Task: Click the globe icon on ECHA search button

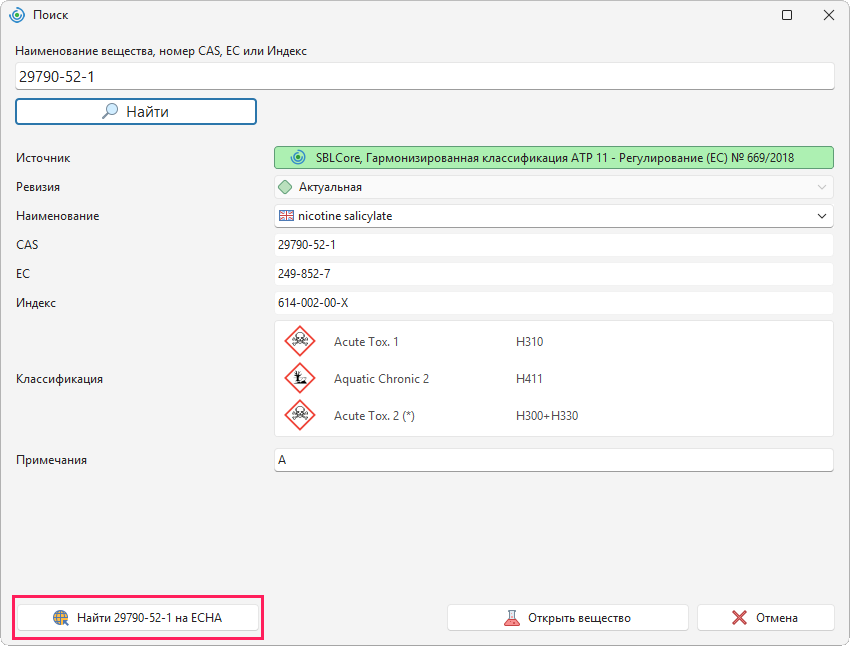Action: point(61,618)
